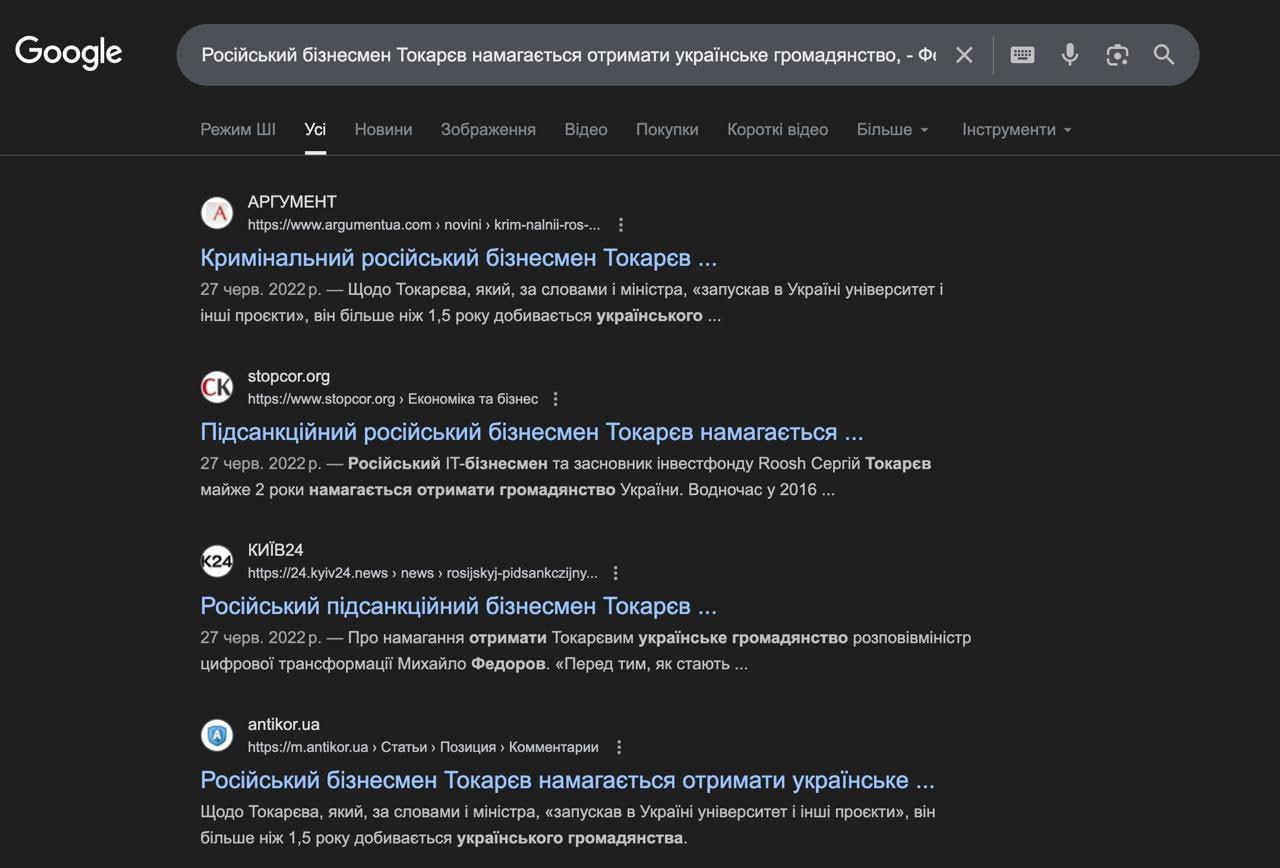
Task: Select the Усі results tab
Action: (x=315, y=129)
